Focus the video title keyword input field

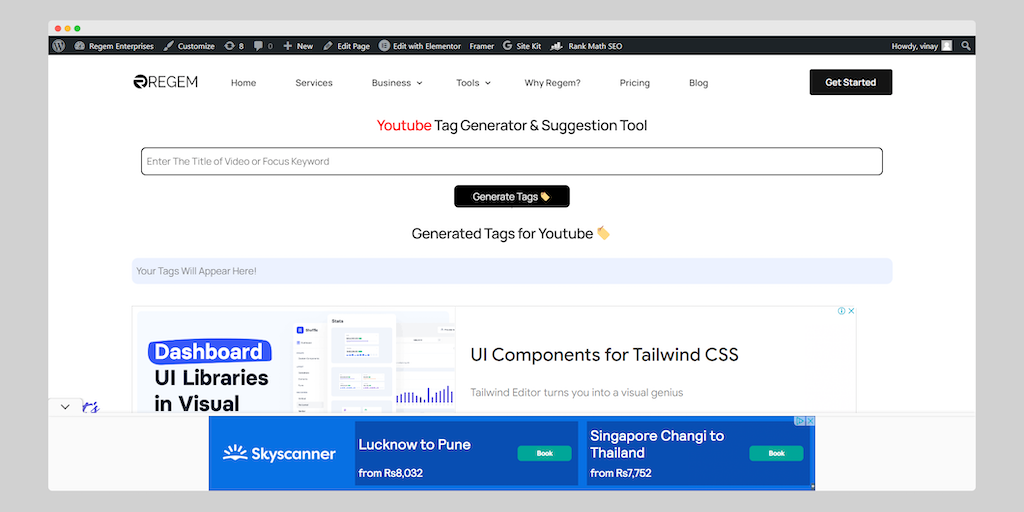tap(512, 161)
